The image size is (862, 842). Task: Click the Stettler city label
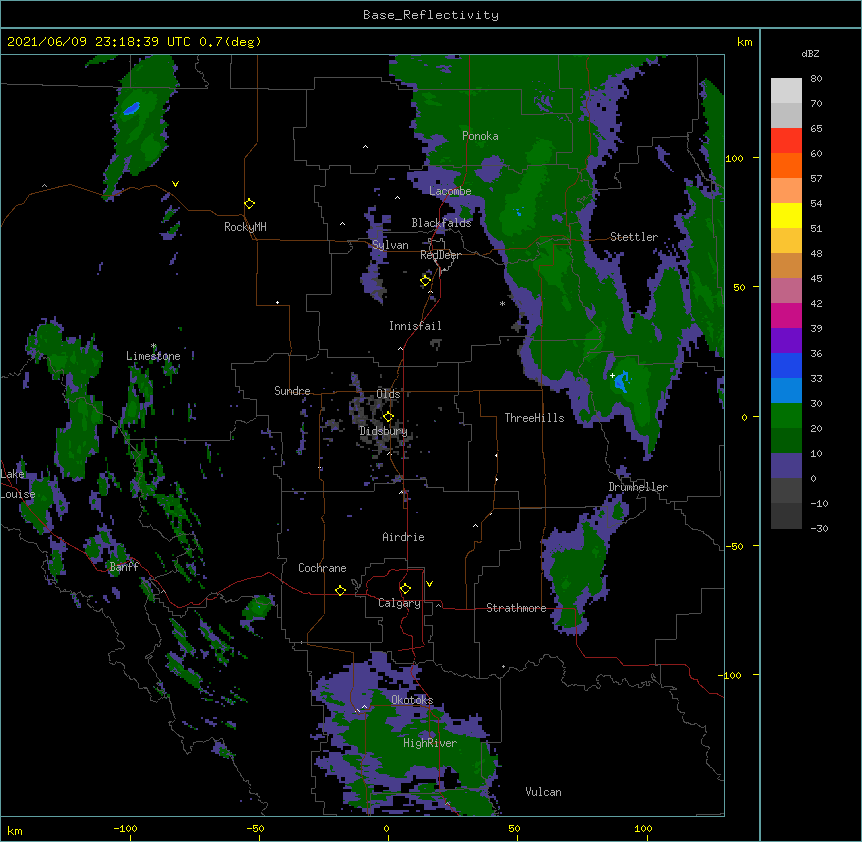[634, 237]
